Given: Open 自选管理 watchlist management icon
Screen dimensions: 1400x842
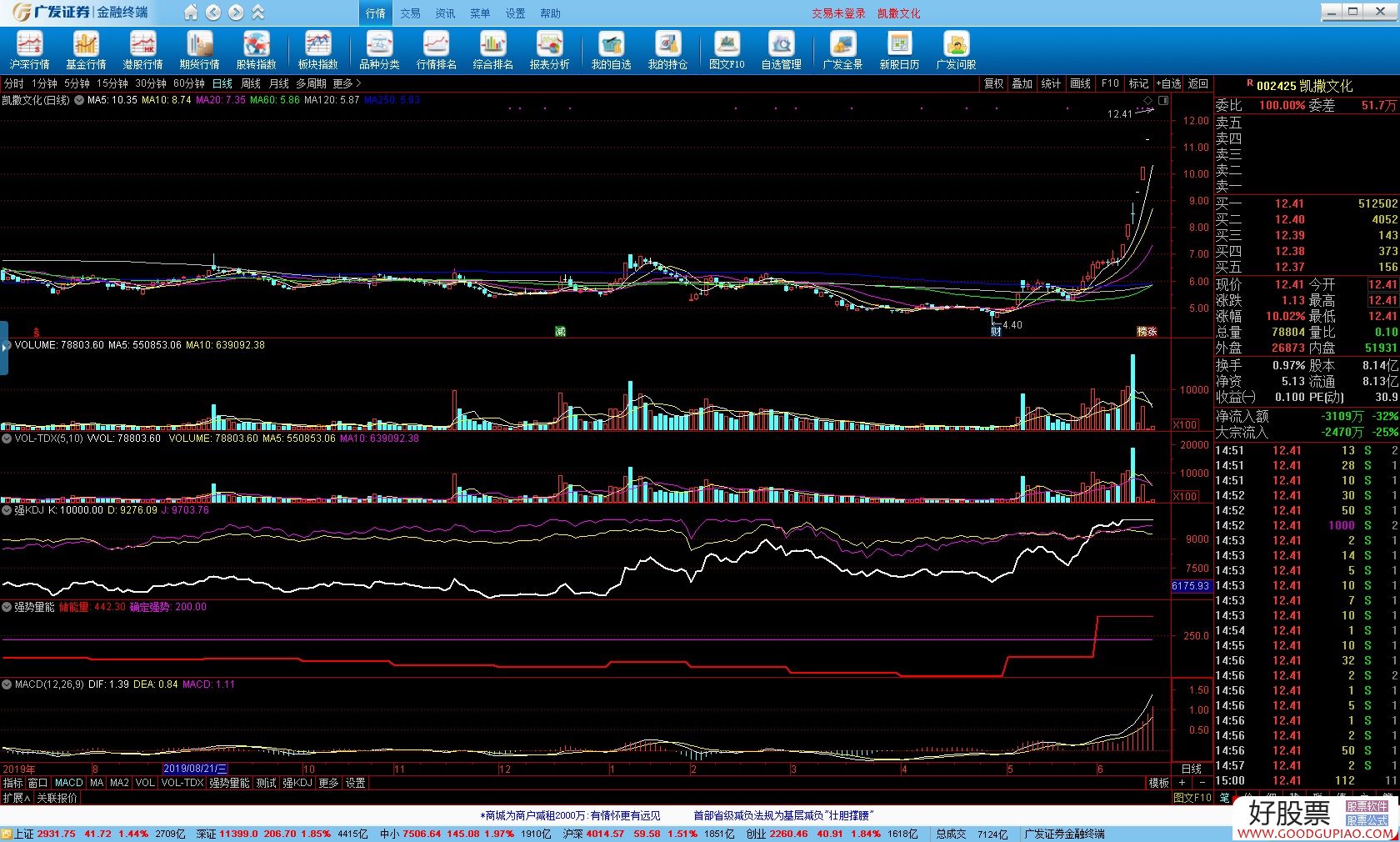Looking at the screenshot, I should [781, 50].
